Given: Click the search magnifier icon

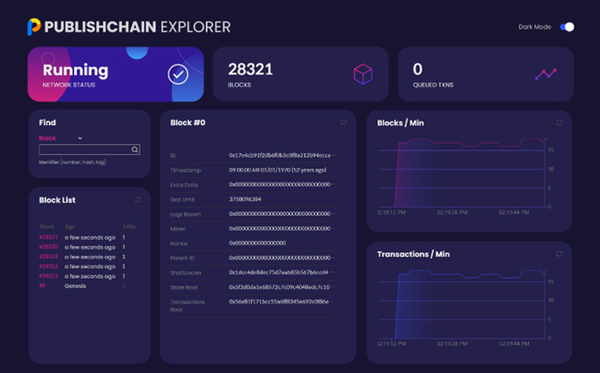Looking at the screenshot, I should pyautogui.click(x=135, y=150).
